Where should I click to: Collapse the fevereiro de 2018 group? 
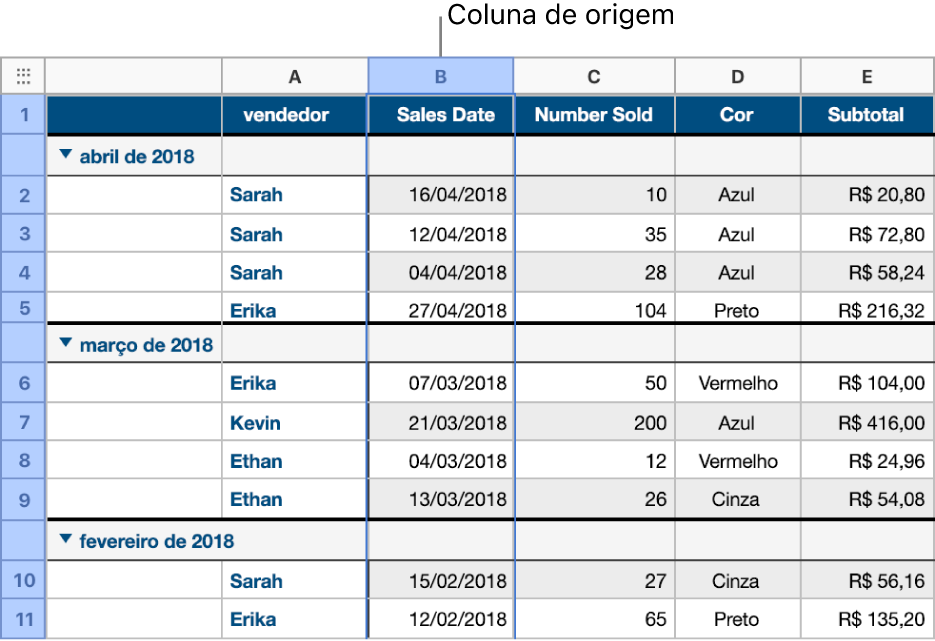[65, 540]
